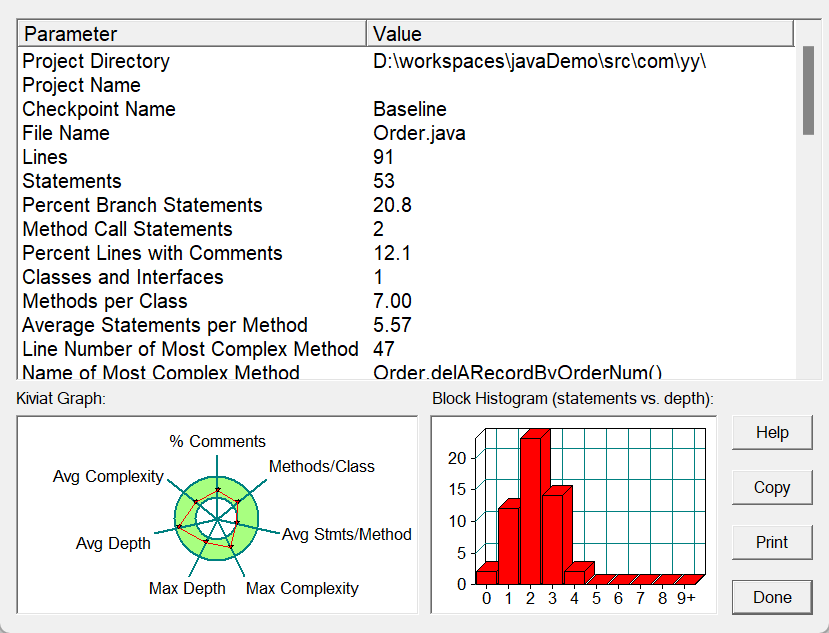Click the histogram bar at depth 0
The height and width of the screenshot is (633, 829).
[486, 577]
